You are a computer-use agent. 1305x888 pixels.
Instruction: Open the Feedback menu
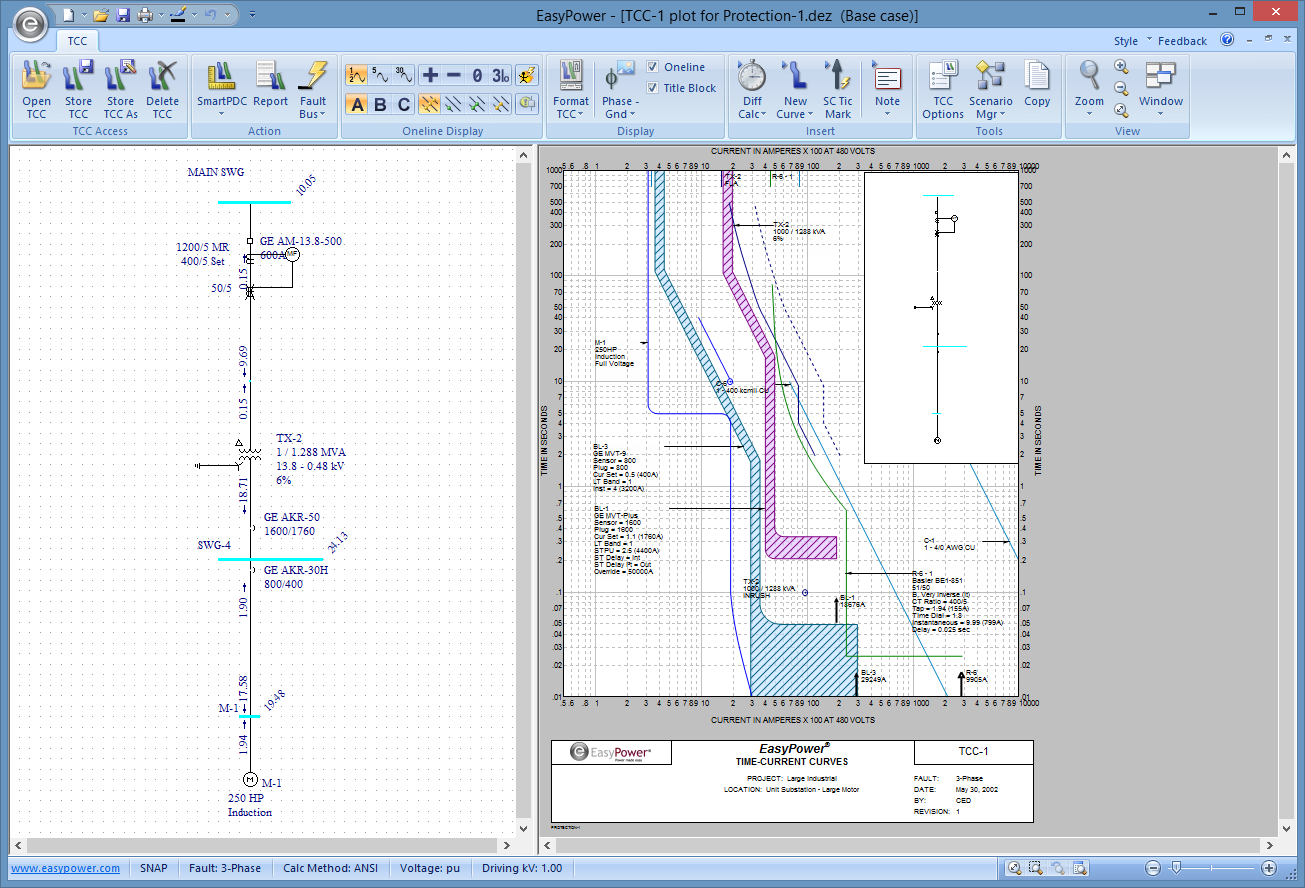pyautogui.click(x=1182, y=41)
